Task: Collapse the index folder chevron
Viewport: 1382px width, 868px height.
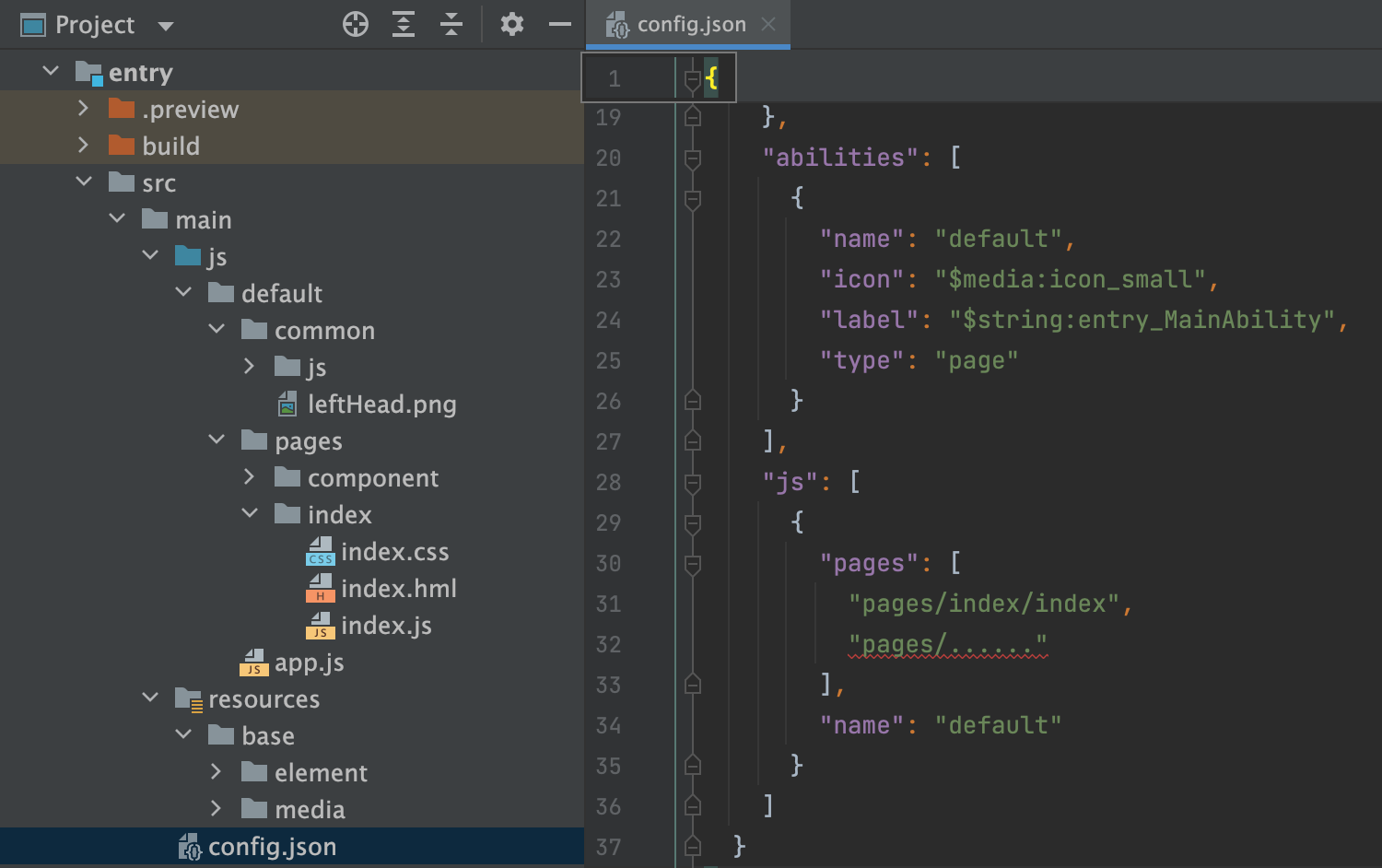Action: click(x=250, y=513)
